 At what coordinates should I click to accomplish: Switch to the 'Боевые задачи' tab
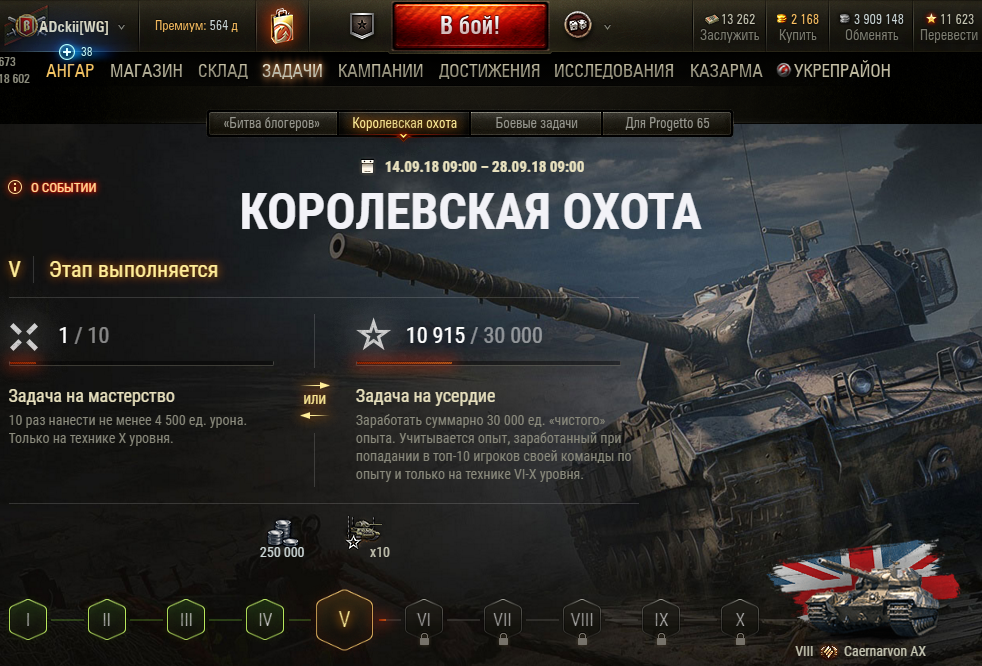click(x=536, y=123)
